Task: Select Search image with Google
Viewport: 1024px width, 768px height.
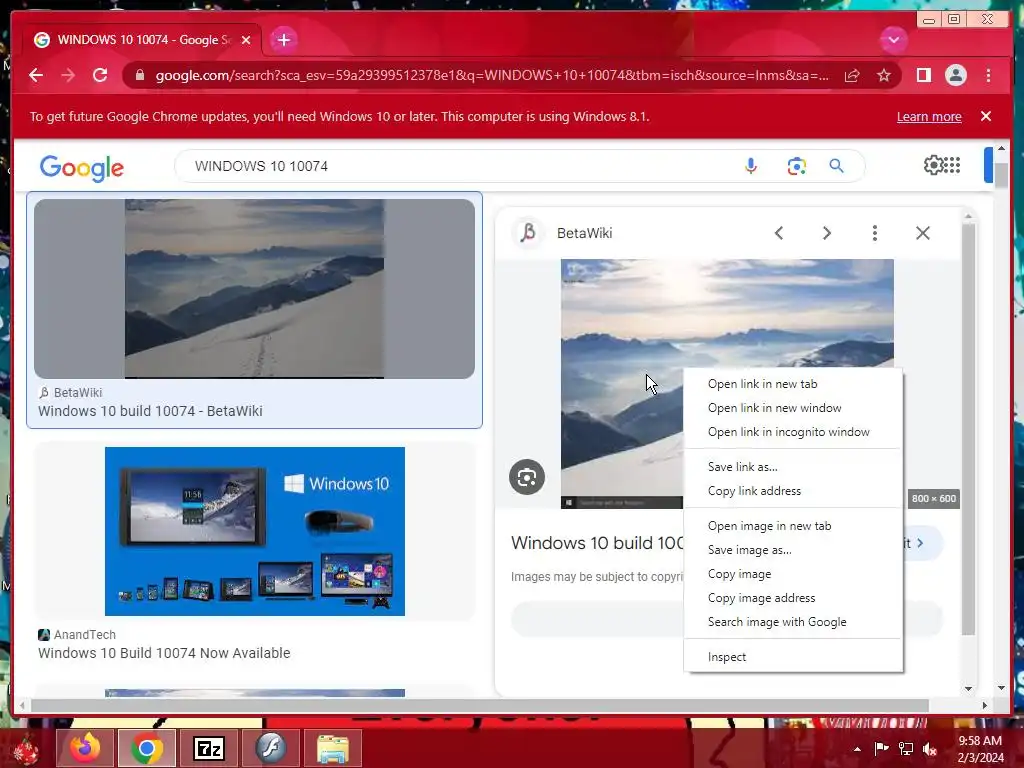Action: point(776,622)
